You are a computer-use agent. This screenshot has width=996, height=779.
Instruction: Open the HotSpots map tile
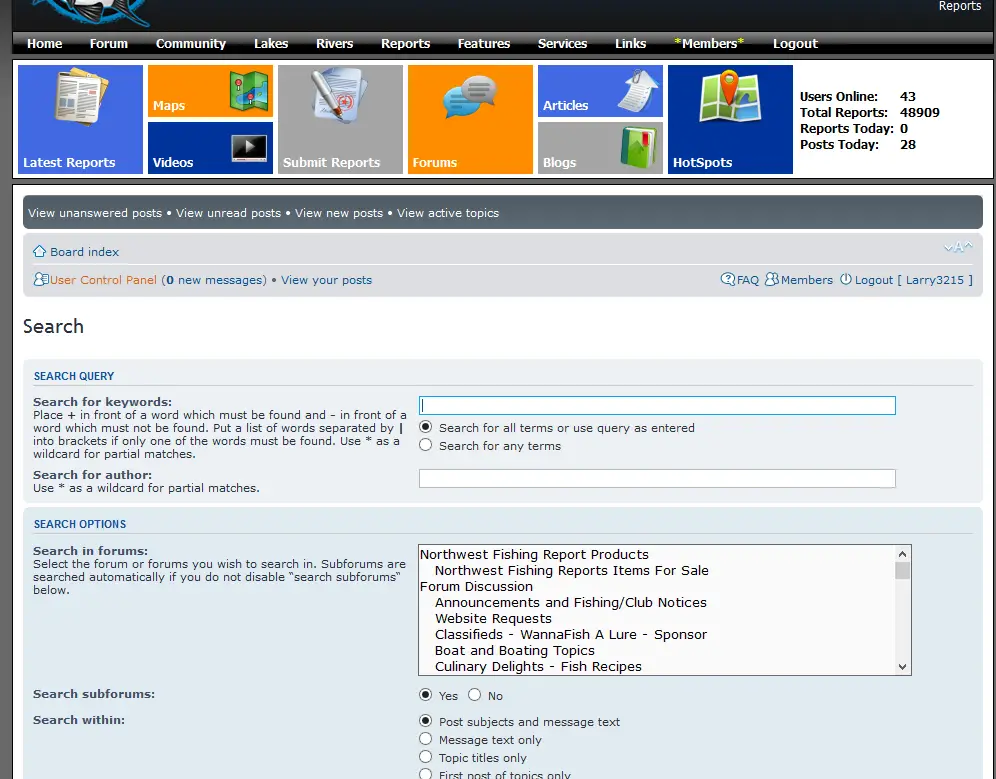click(730, 119)
